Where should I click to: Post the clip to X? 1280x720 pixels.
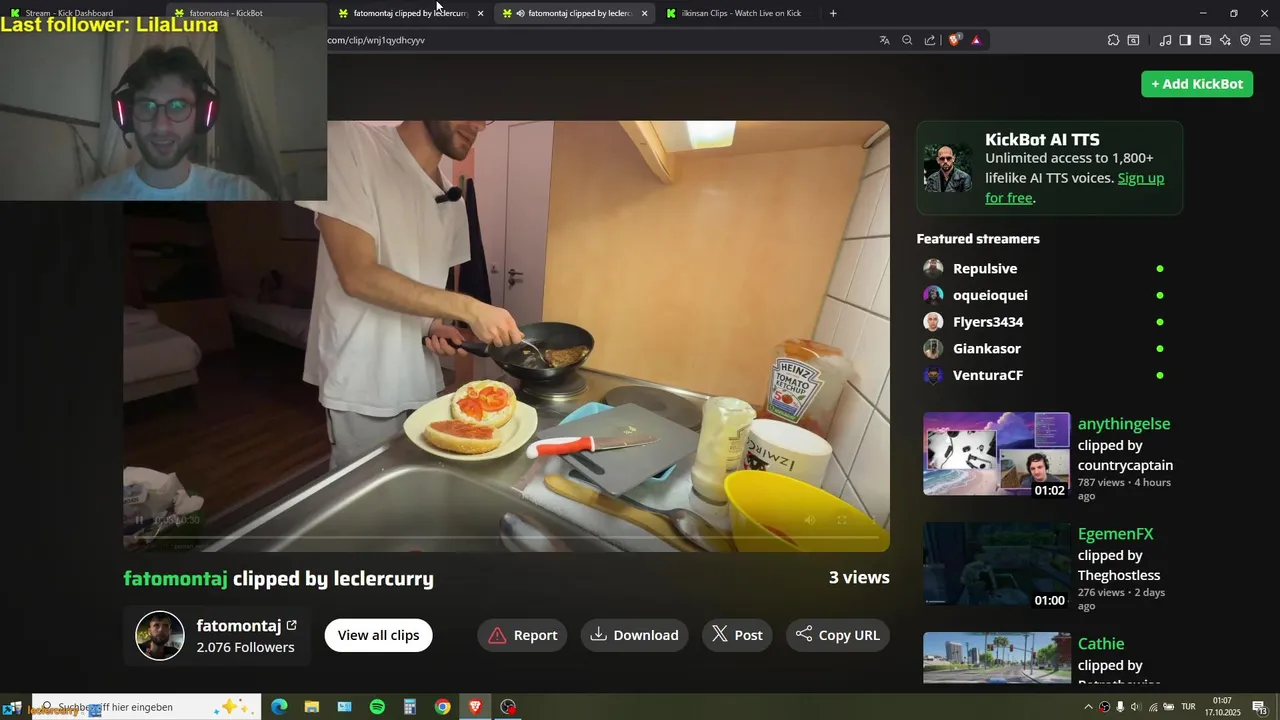[737, 635]
